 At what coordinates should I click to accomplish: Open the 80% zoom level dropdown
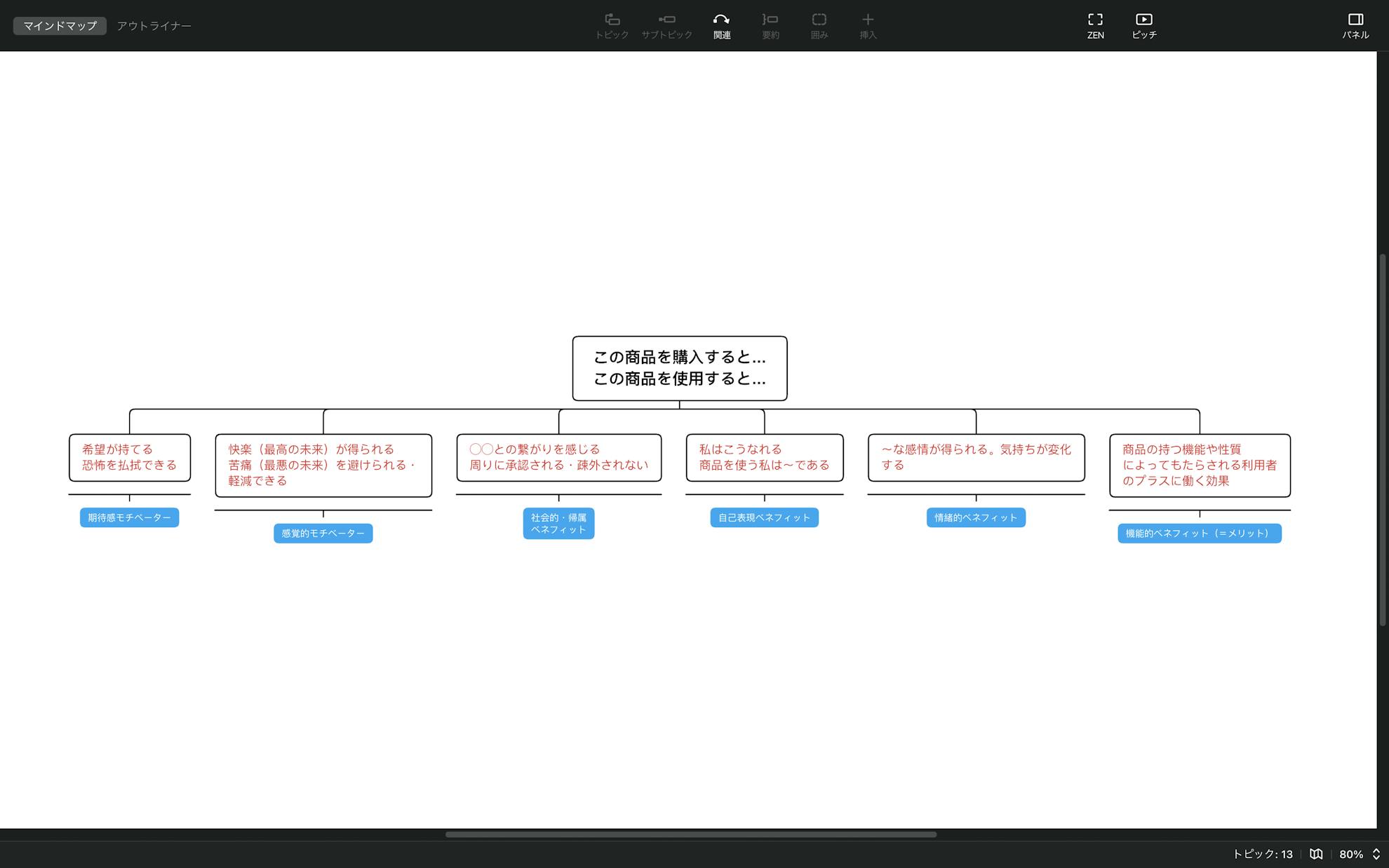pyautogui.click(x=1350, y=854)
